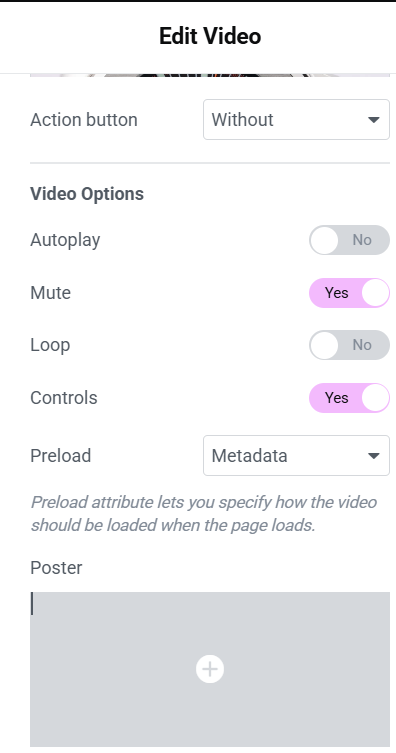Click the Poster image placeholder area
The image size is (396, 753).
(x=210, y=669)
